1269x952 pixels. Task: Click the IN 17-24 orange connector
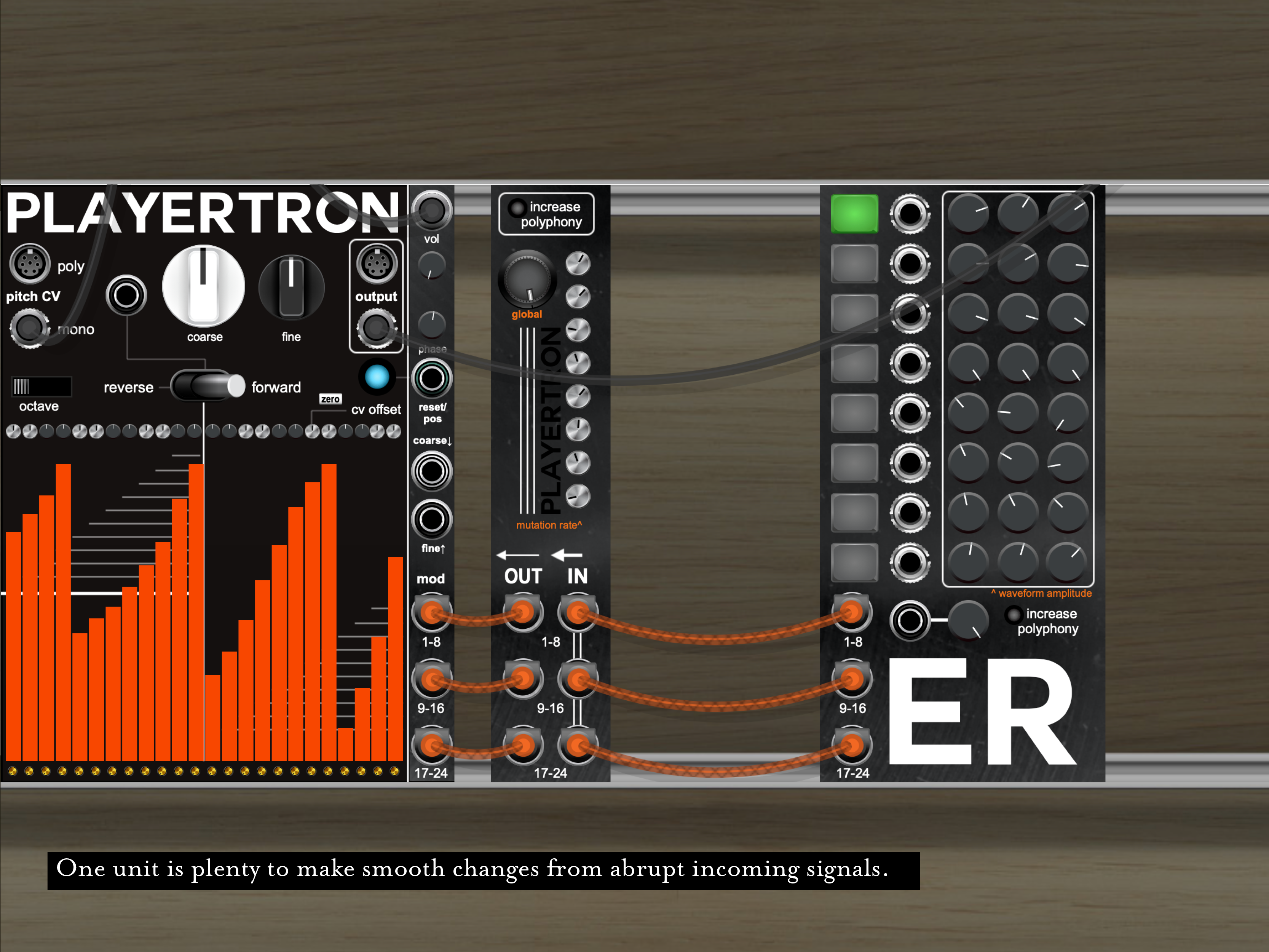coord(578,746)
